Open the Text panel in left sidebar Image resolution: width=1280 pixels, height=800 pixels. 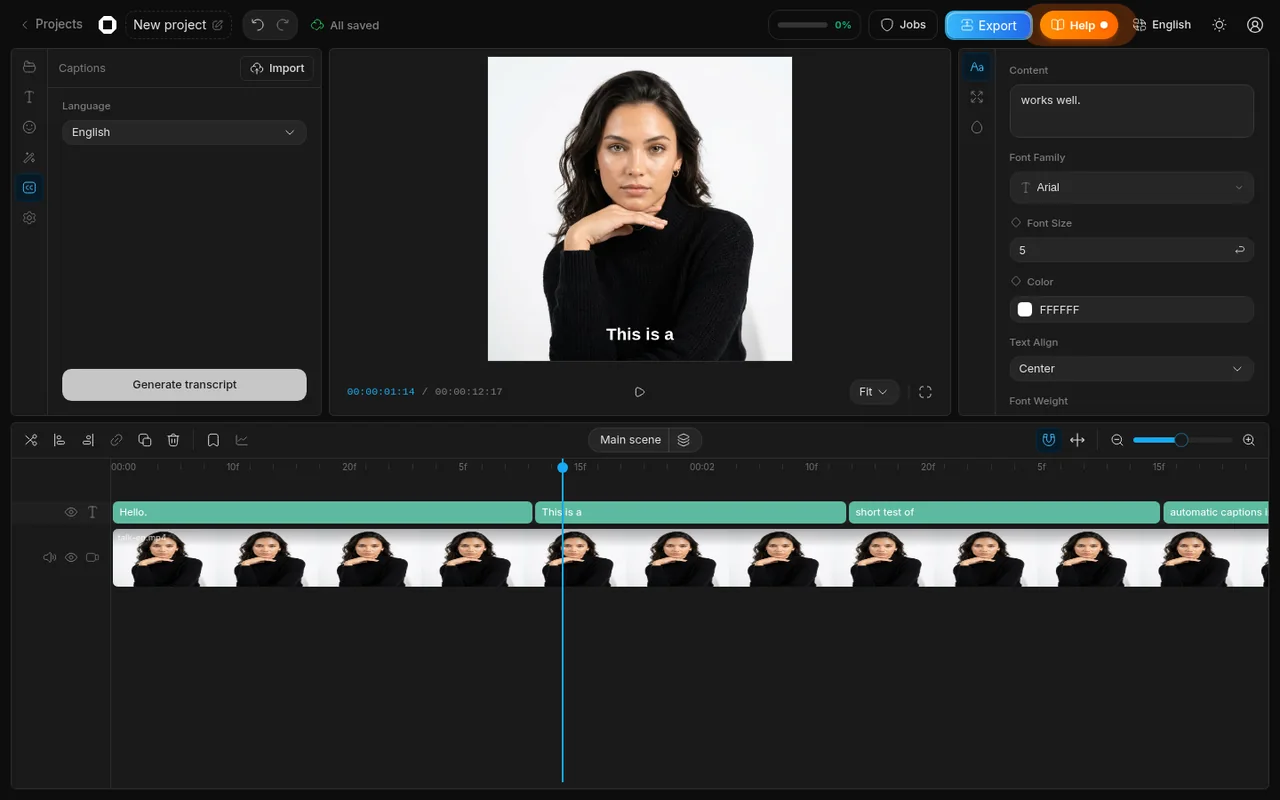point(29,97)
